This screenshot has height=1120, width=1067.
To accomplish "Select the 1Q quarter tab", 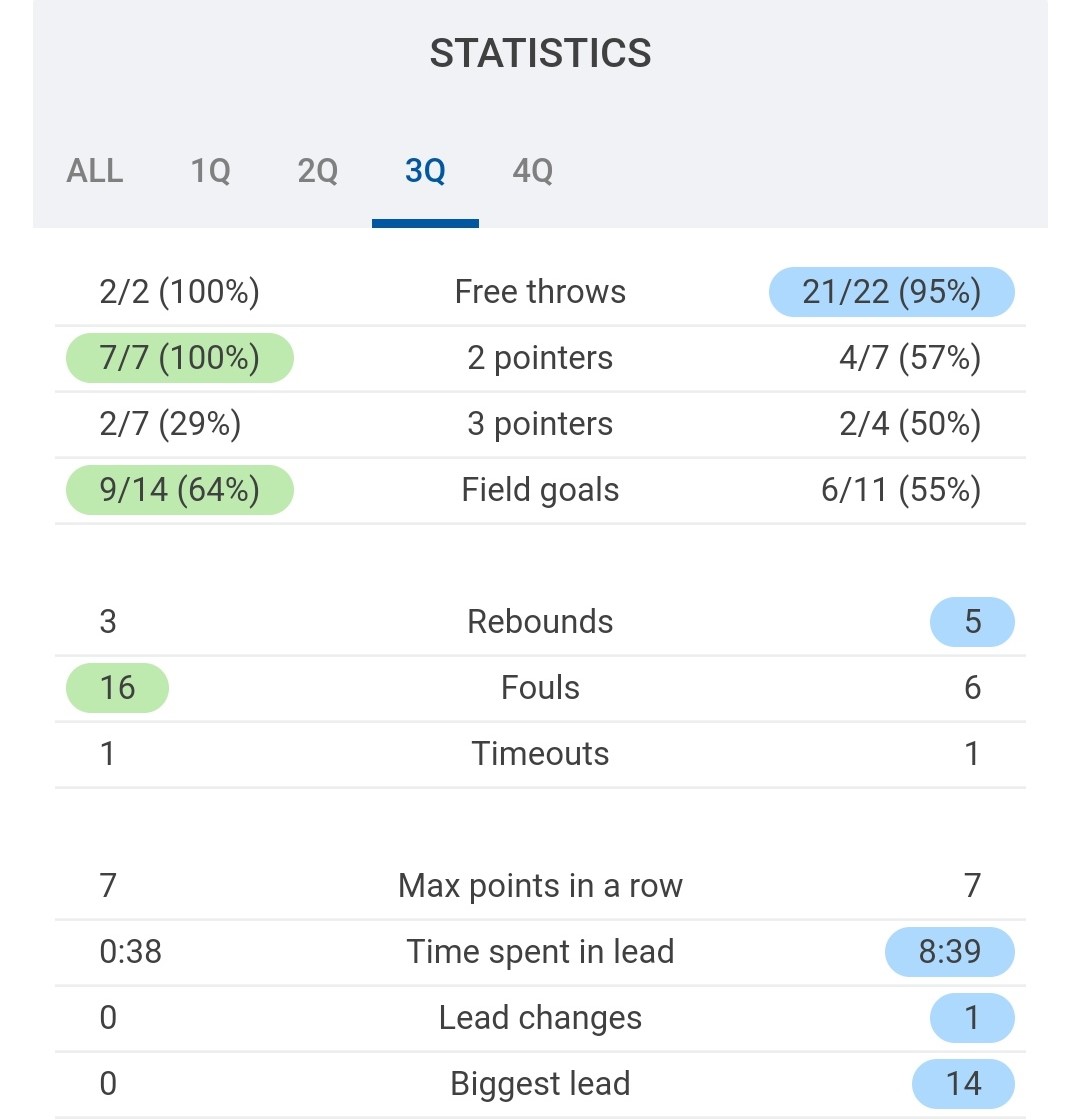I will pos(210,171).
